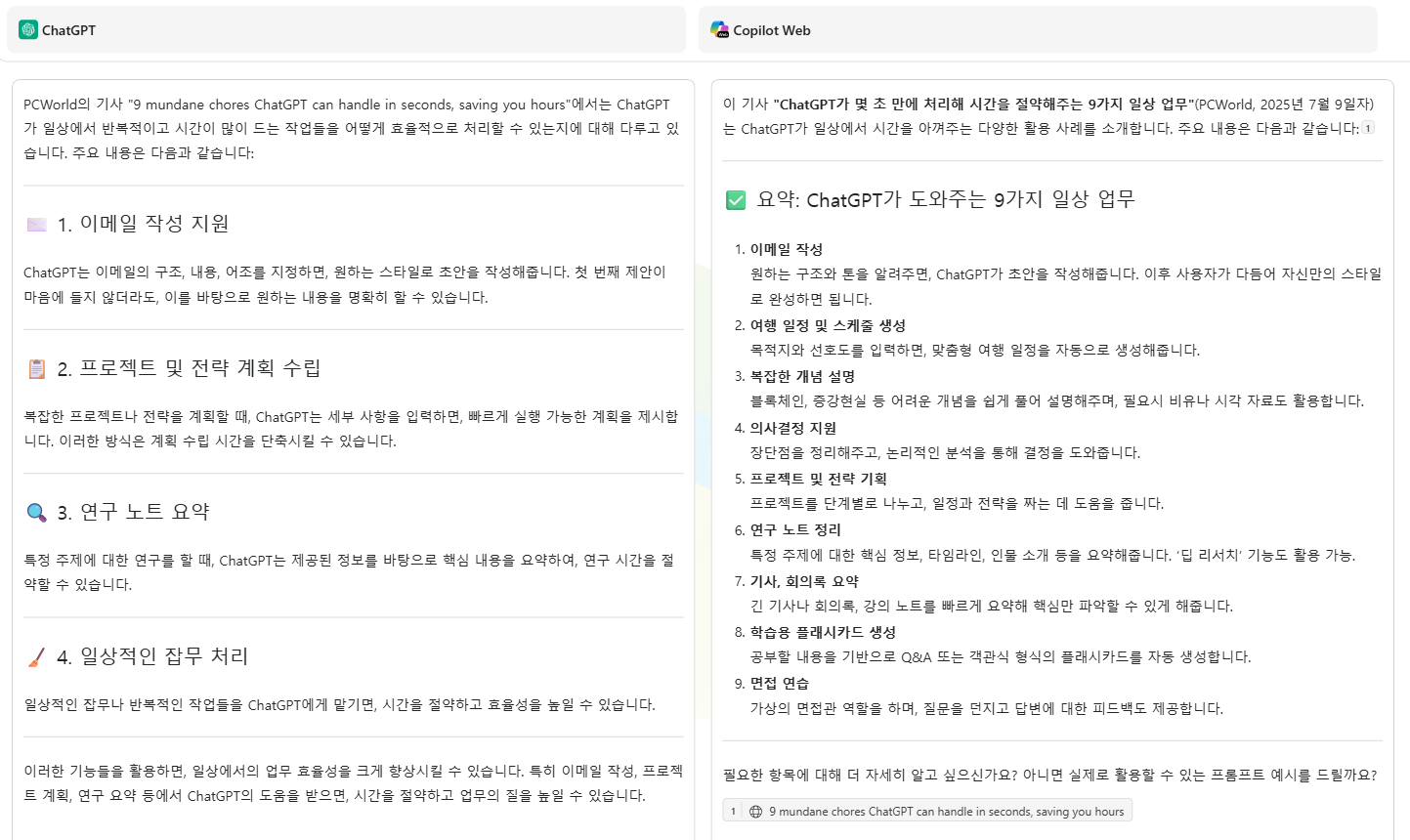Click the clipboard emoji next to 프로젝트 및 전략 계획 수립

point(36,369)
